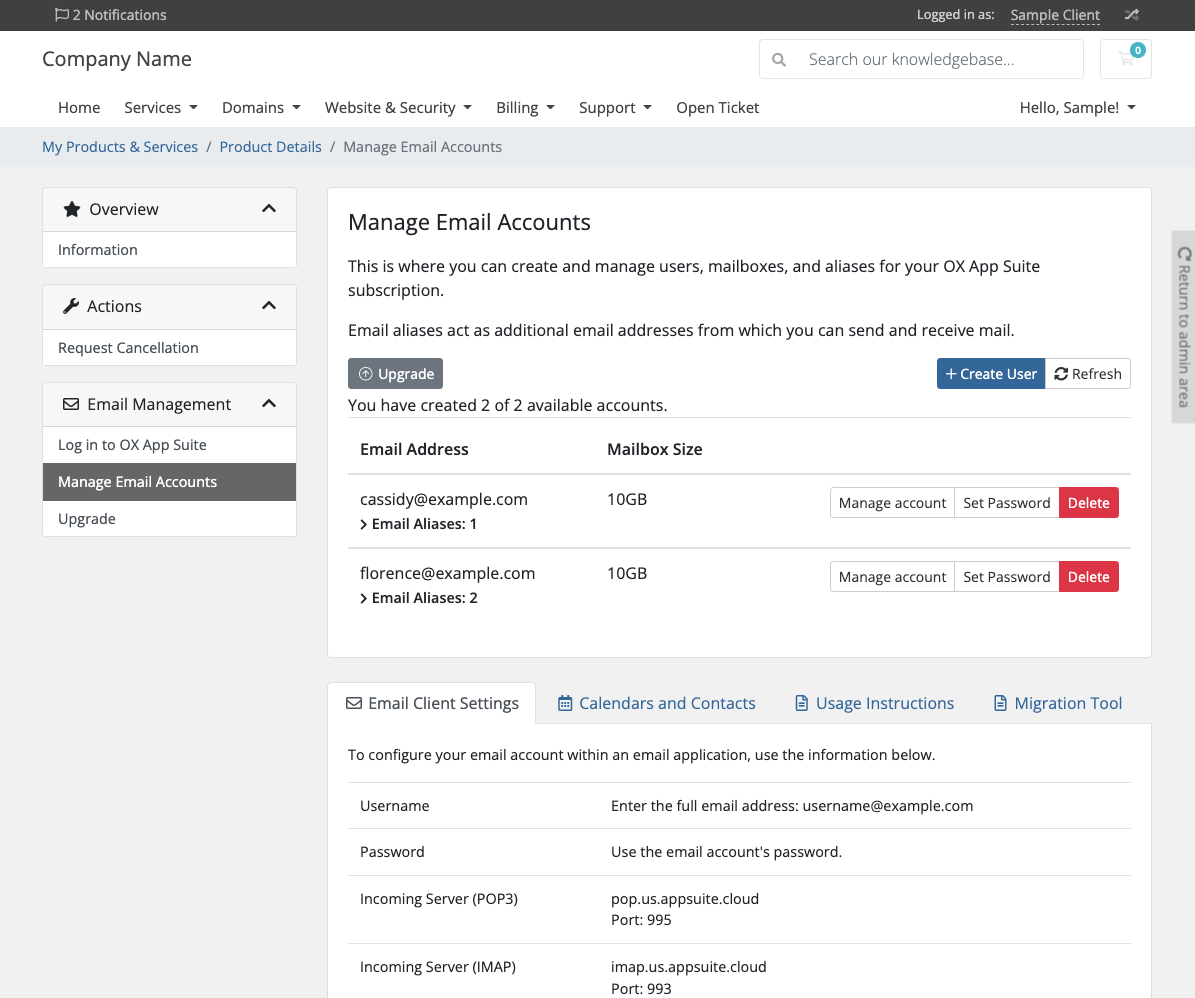Open the Website & Security dropdown
Image resolution: width=1195 pixels, height=998 pixels.
tap(399, 107)
